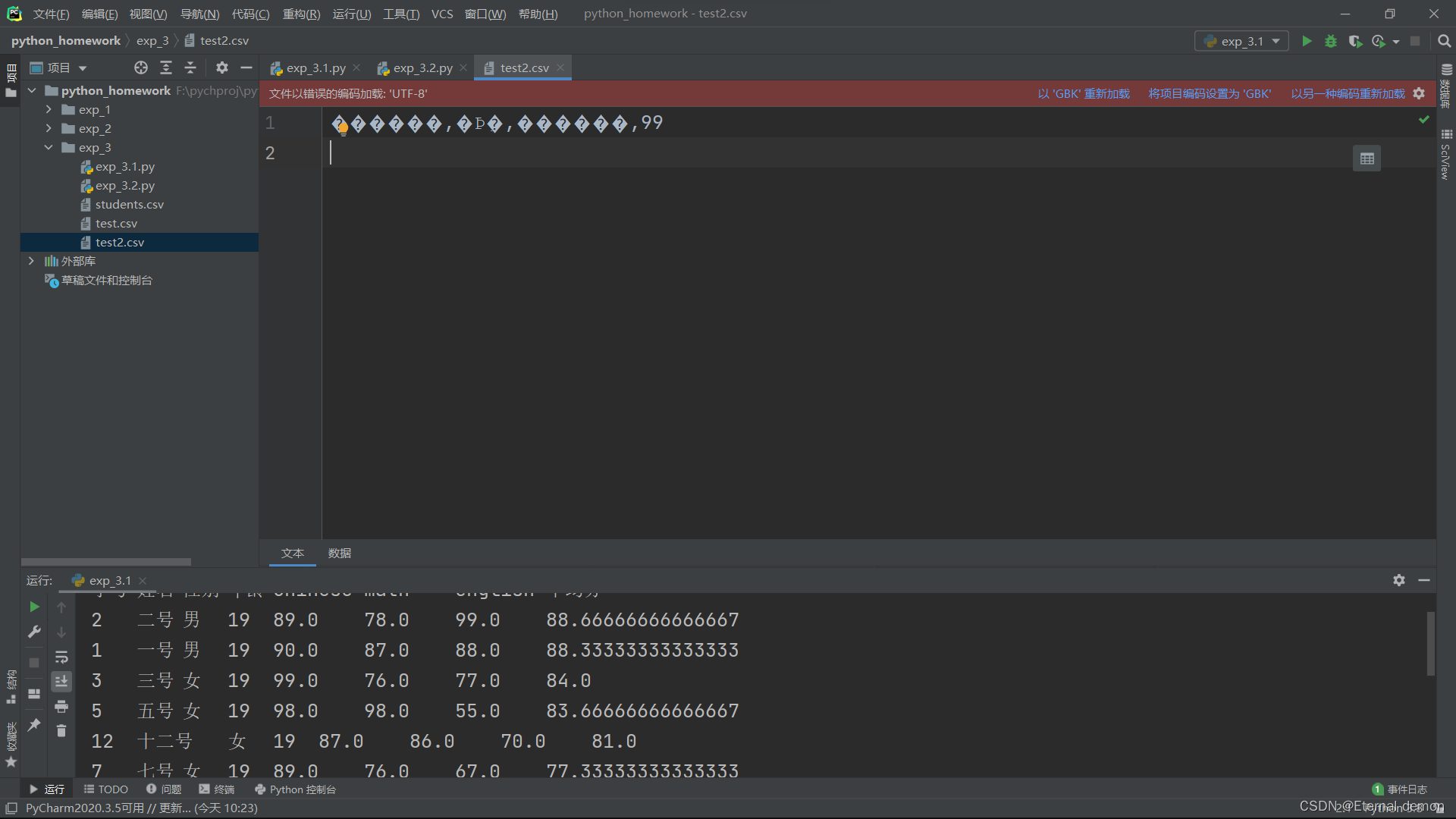Open run configuration settings with wrench icon

[33, 631]
